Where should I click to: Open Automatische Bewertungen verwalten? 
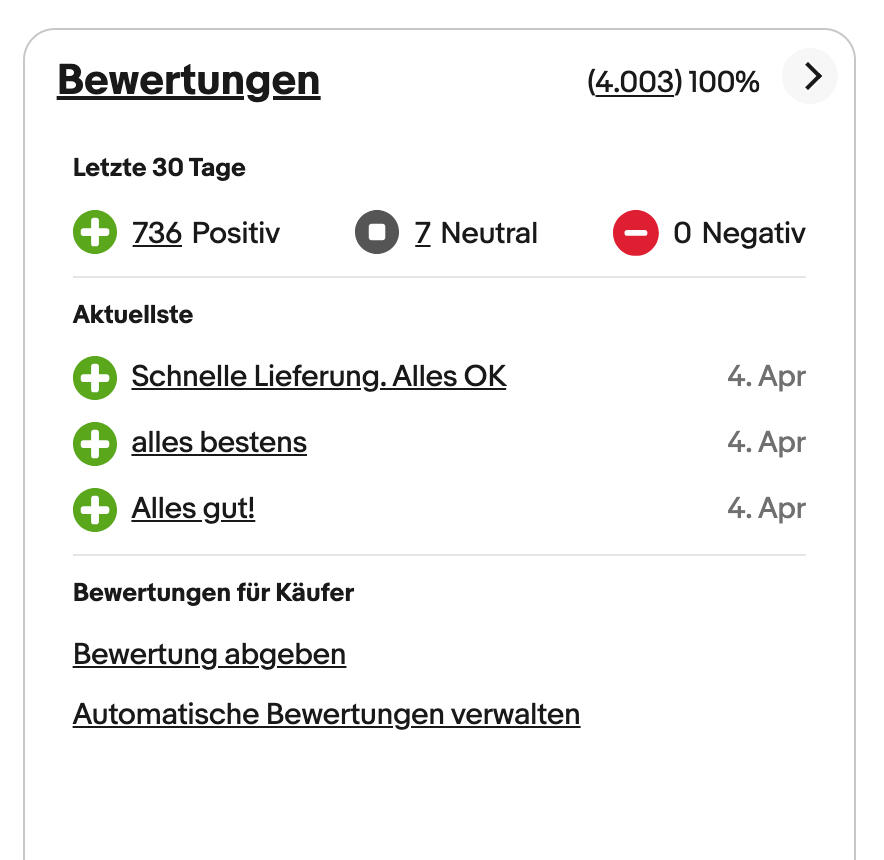coord(326,715)
